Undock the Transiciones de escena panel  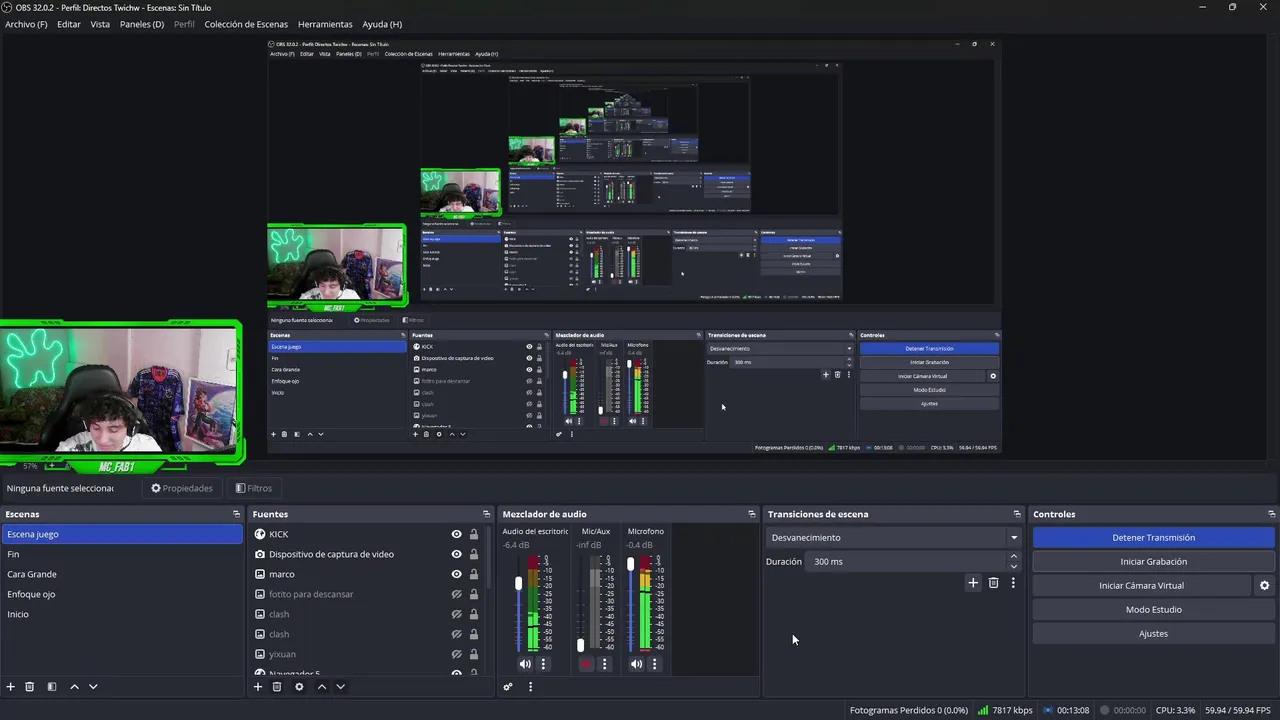point(1017,514)
